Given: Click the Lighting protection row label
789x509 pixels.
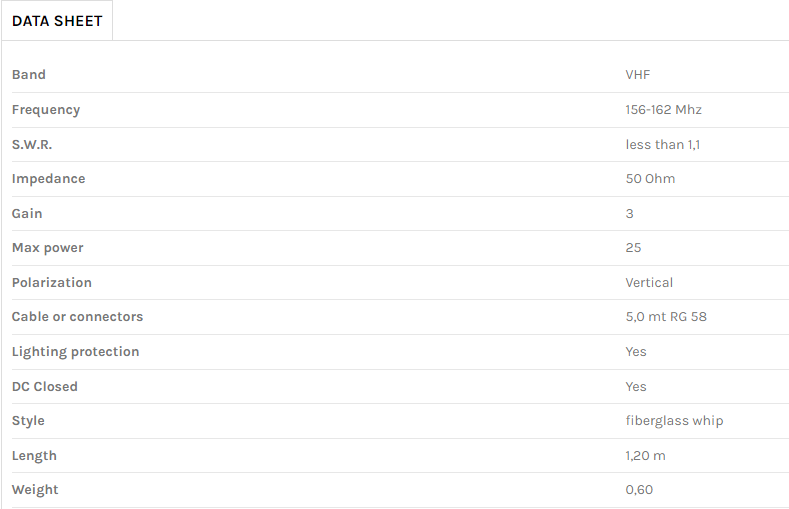Looking at the screenshot, I should [76, 352].
